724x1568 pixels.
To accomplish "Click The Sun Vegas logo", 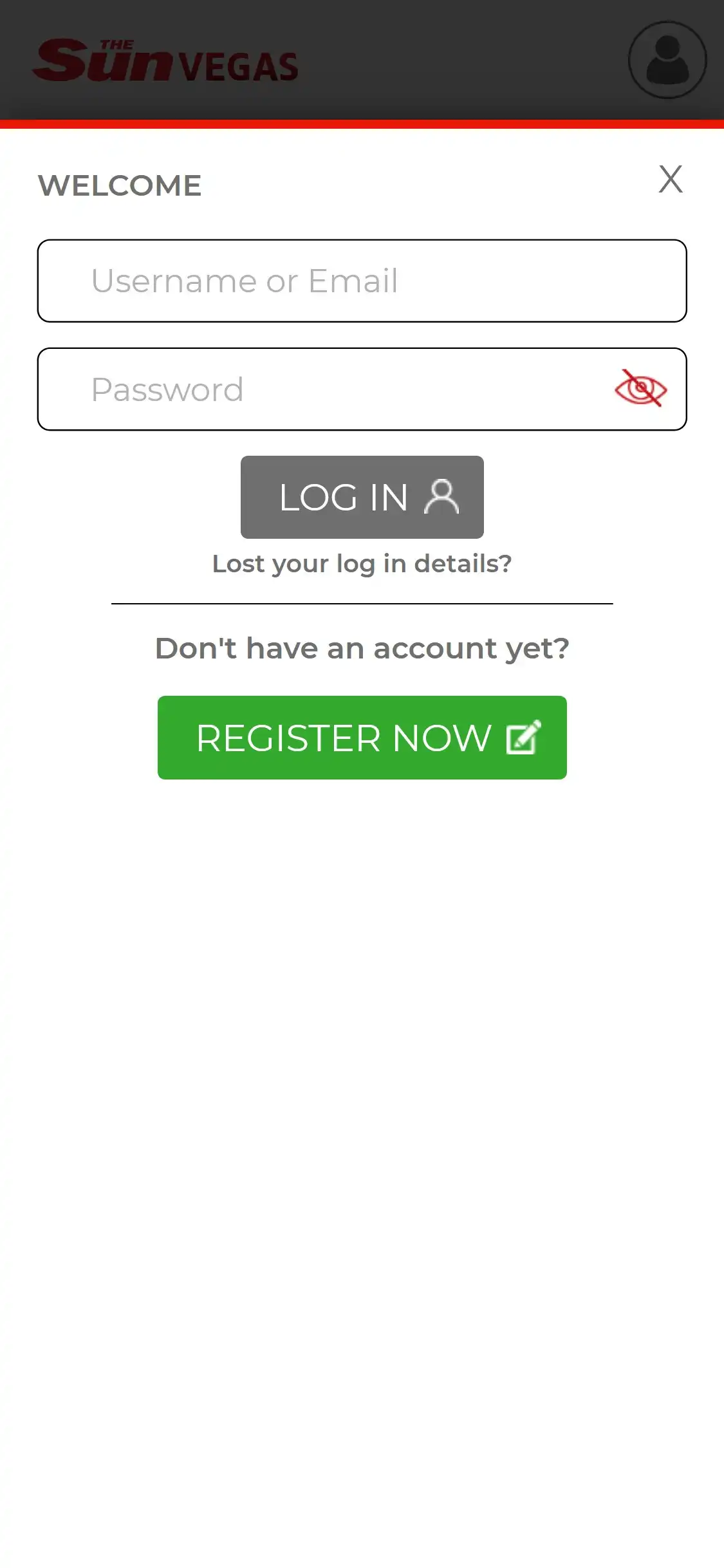I will [x=165, y=61].
